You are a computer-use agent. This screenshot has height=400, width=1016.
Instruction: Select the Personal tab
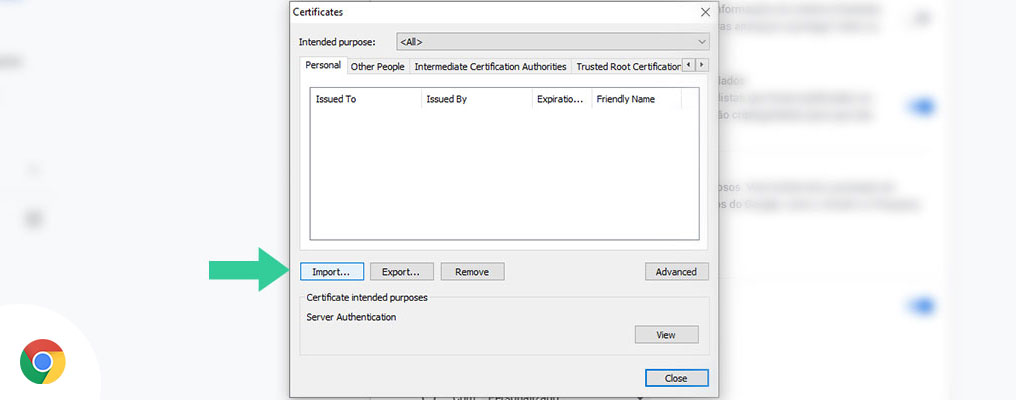[x=323, y=65]
